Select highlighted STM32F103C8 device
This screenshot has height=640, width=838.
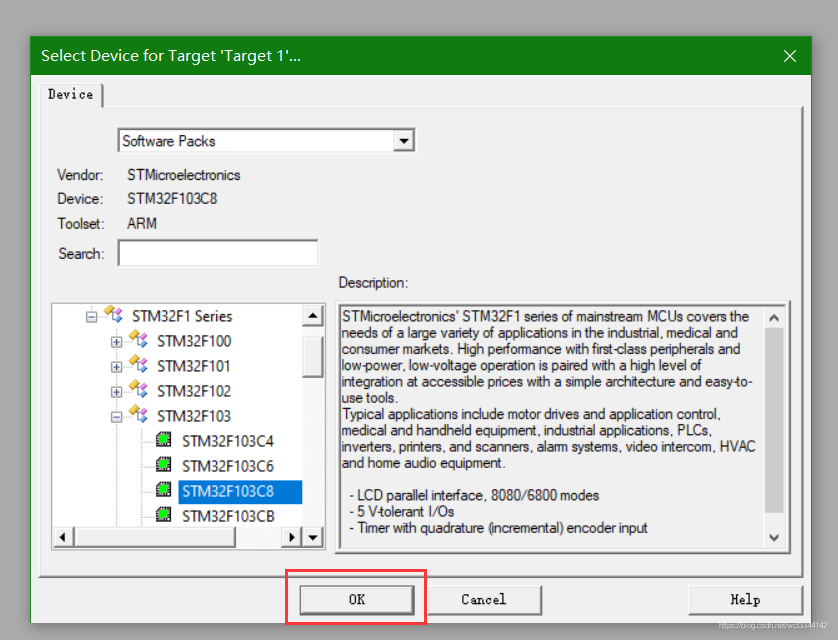[240, 491]
